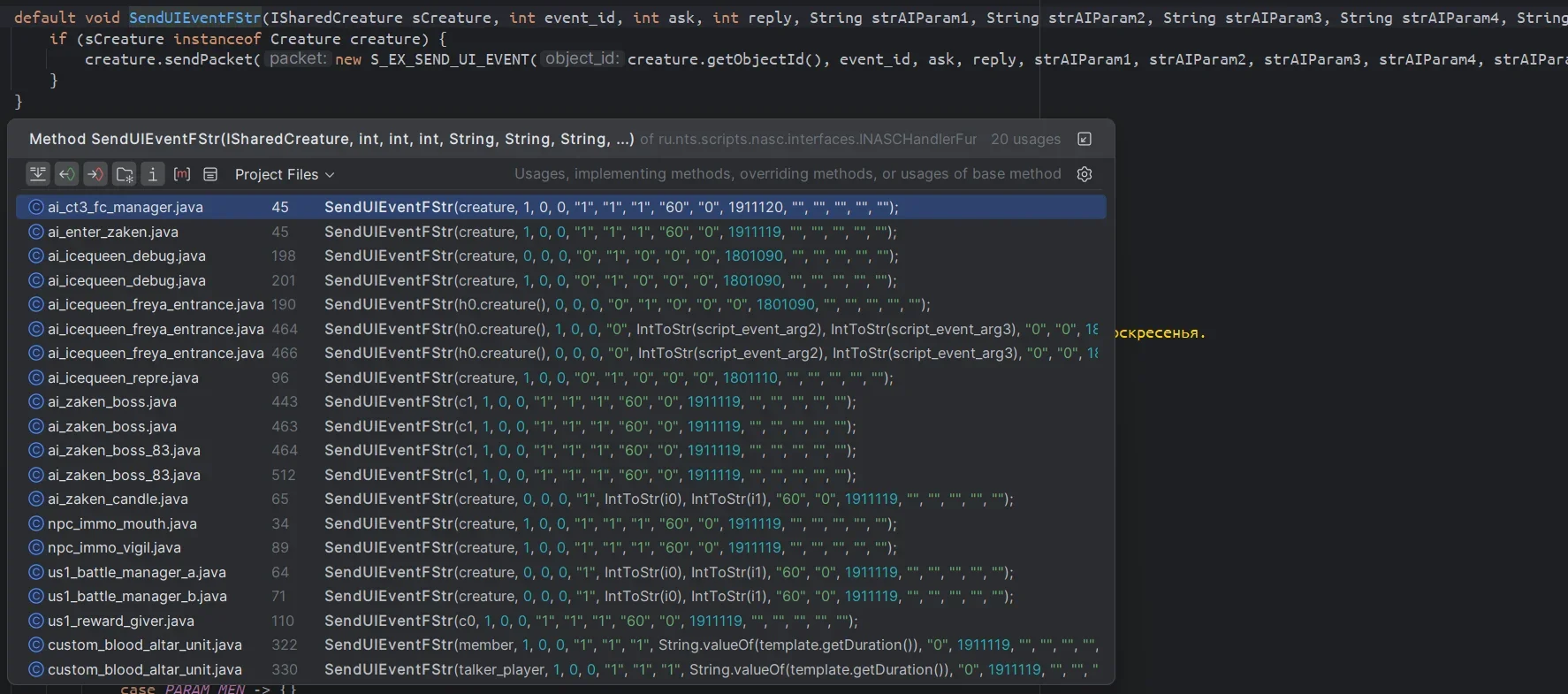Image resolution: width=1568 pixels, height=694 pixels.
Task: Click the preview source pane icon
Action: click(x=210, y=174)
